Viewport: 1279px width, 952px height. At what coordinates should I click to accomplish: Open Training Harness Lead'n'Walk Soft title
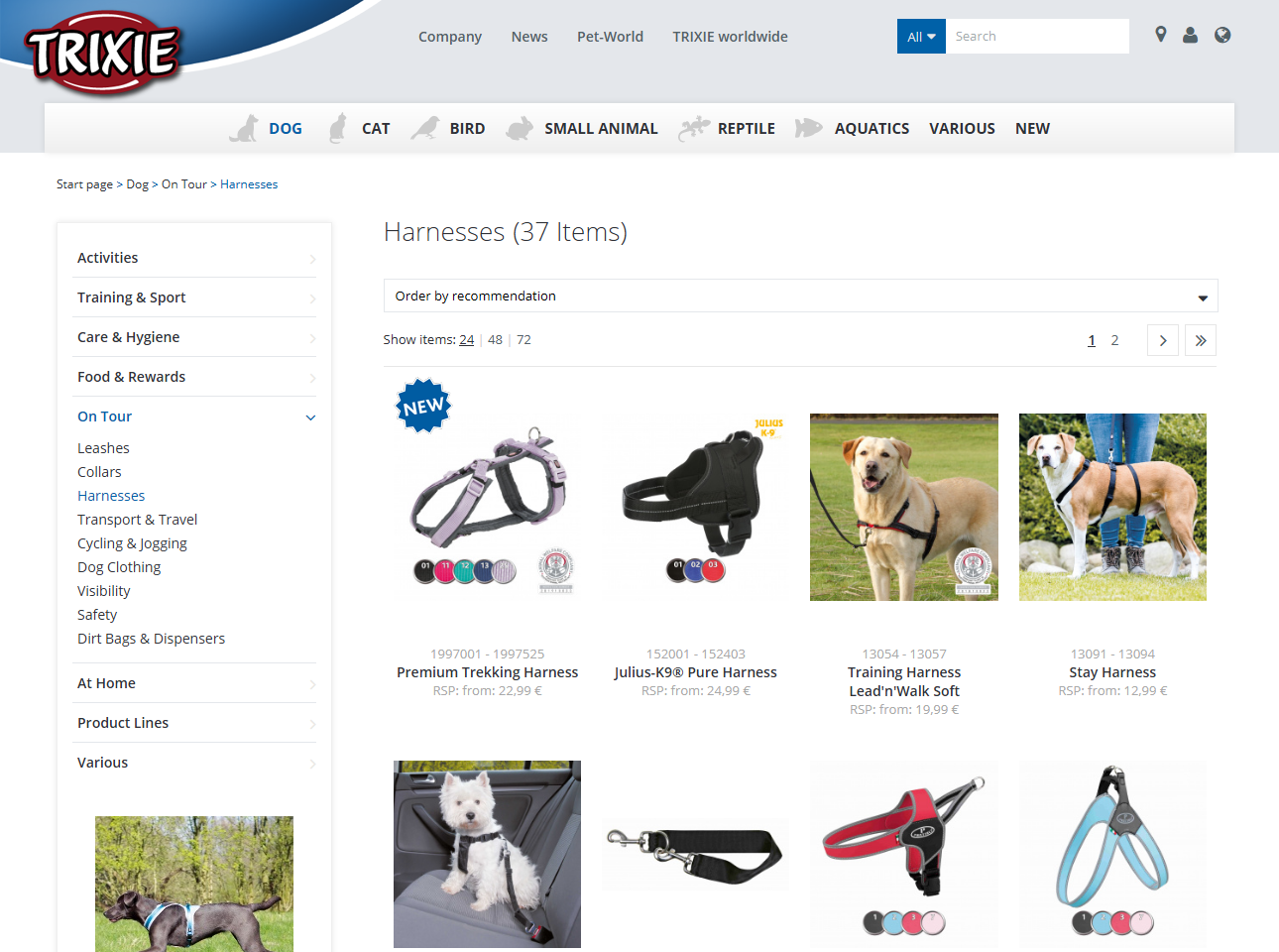pyautogui.click(x=904, y=681)
